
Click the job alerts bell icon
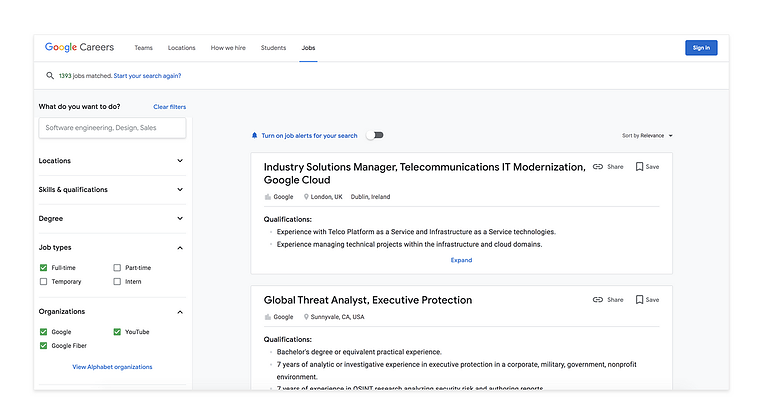pyautogui.click(x=255, y=136)
